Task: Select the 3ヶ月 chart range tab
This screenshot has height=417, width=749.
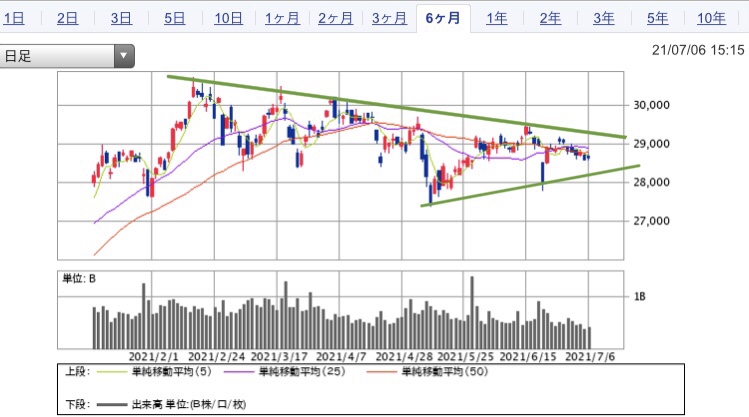Action: coord(389,19)
